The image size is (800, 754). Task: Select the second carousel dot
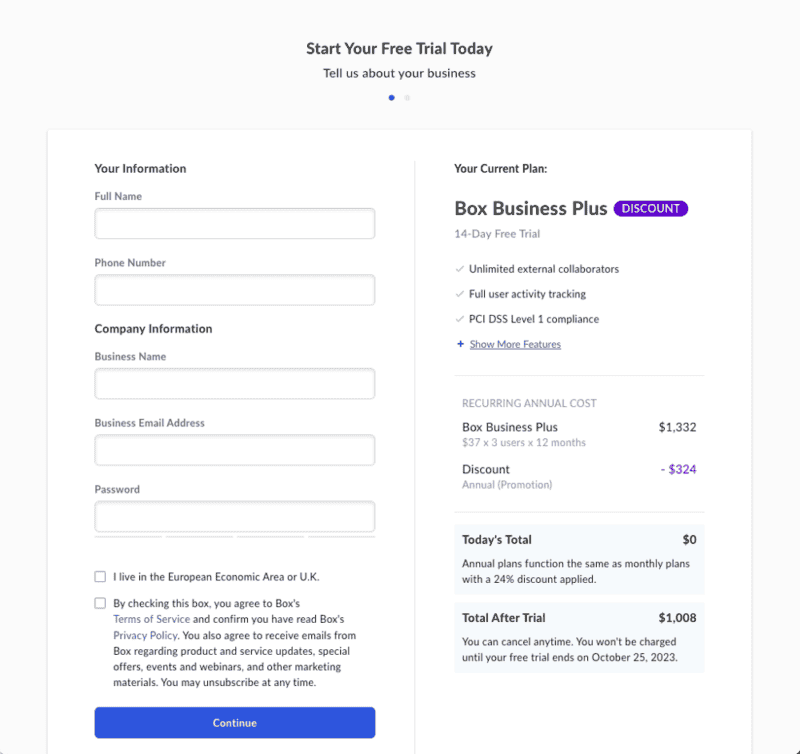406,98
